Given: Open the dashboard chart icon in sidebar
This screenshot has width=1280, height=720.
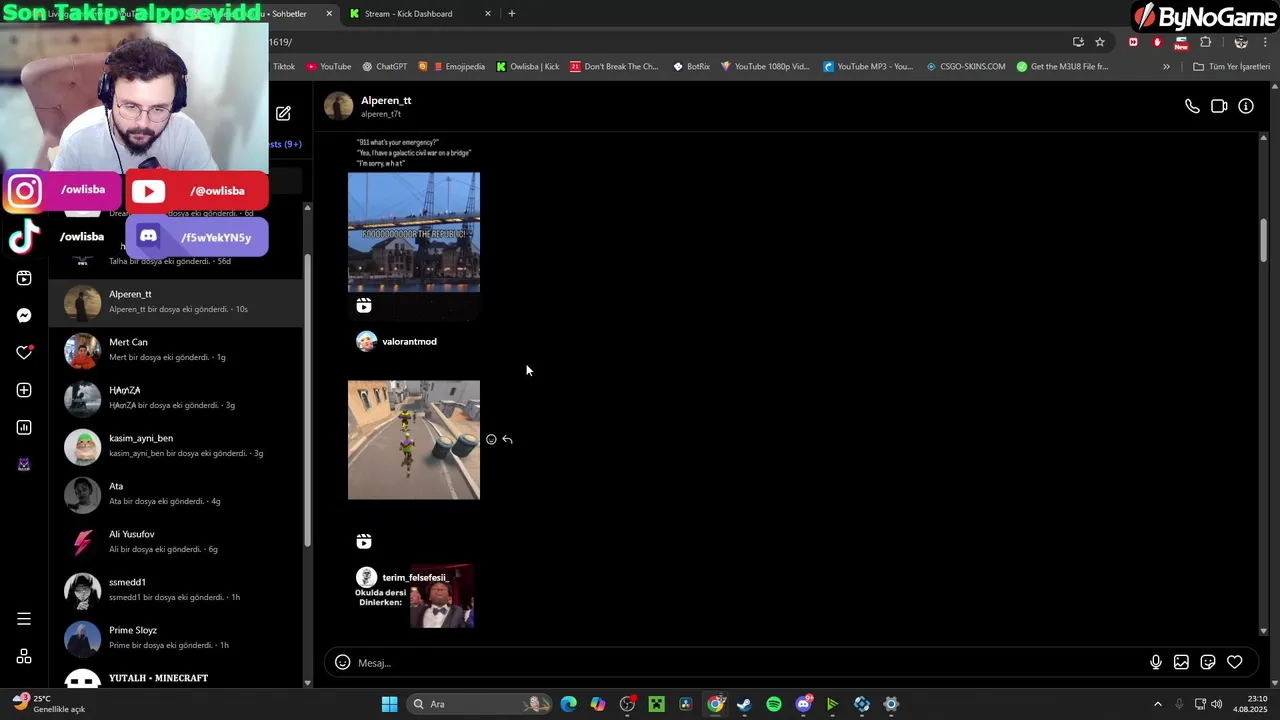Looking at the screenshot, I should point(24,427).
